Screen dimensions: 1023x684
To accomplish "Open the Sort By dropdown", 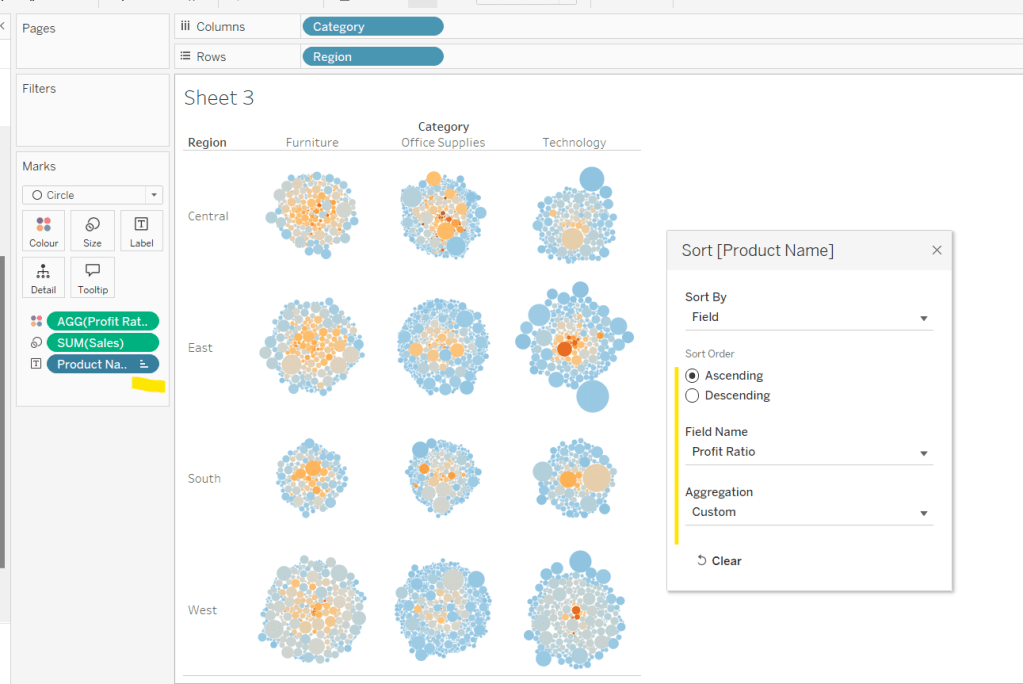I will [x=808, y=317].
